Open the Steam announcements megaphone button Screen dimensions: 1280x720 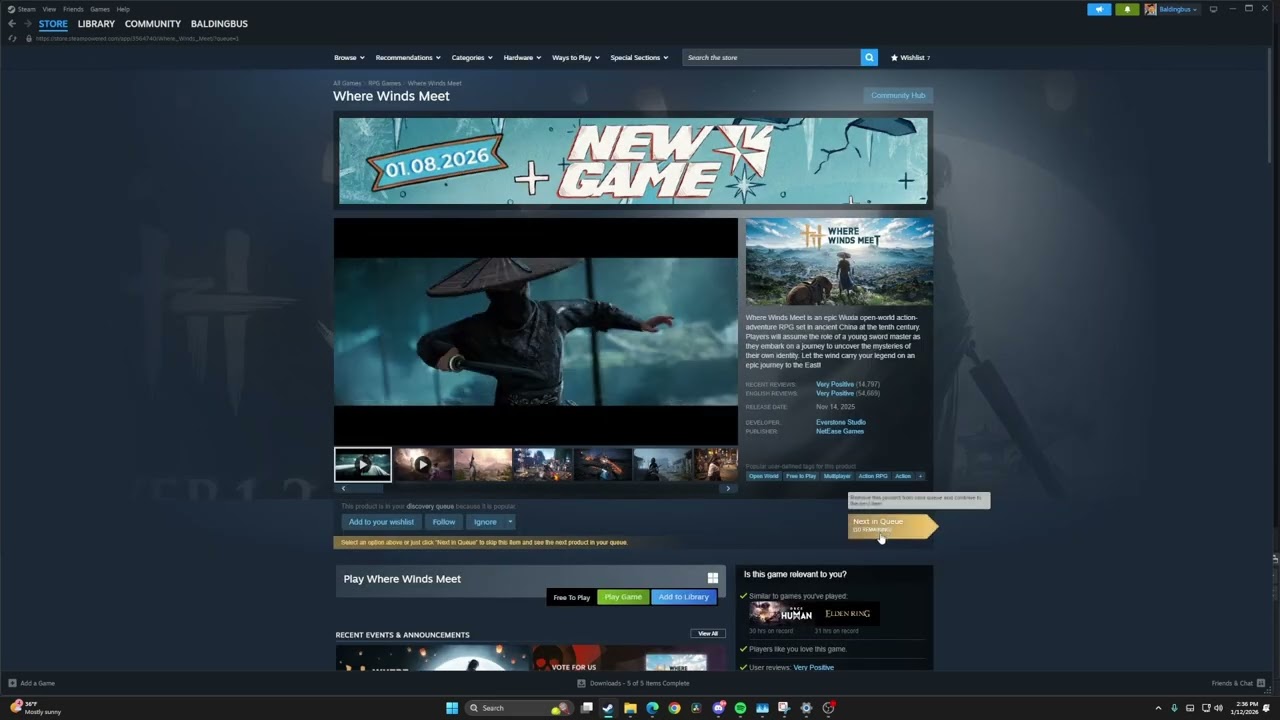click(x=1099, y=9)
